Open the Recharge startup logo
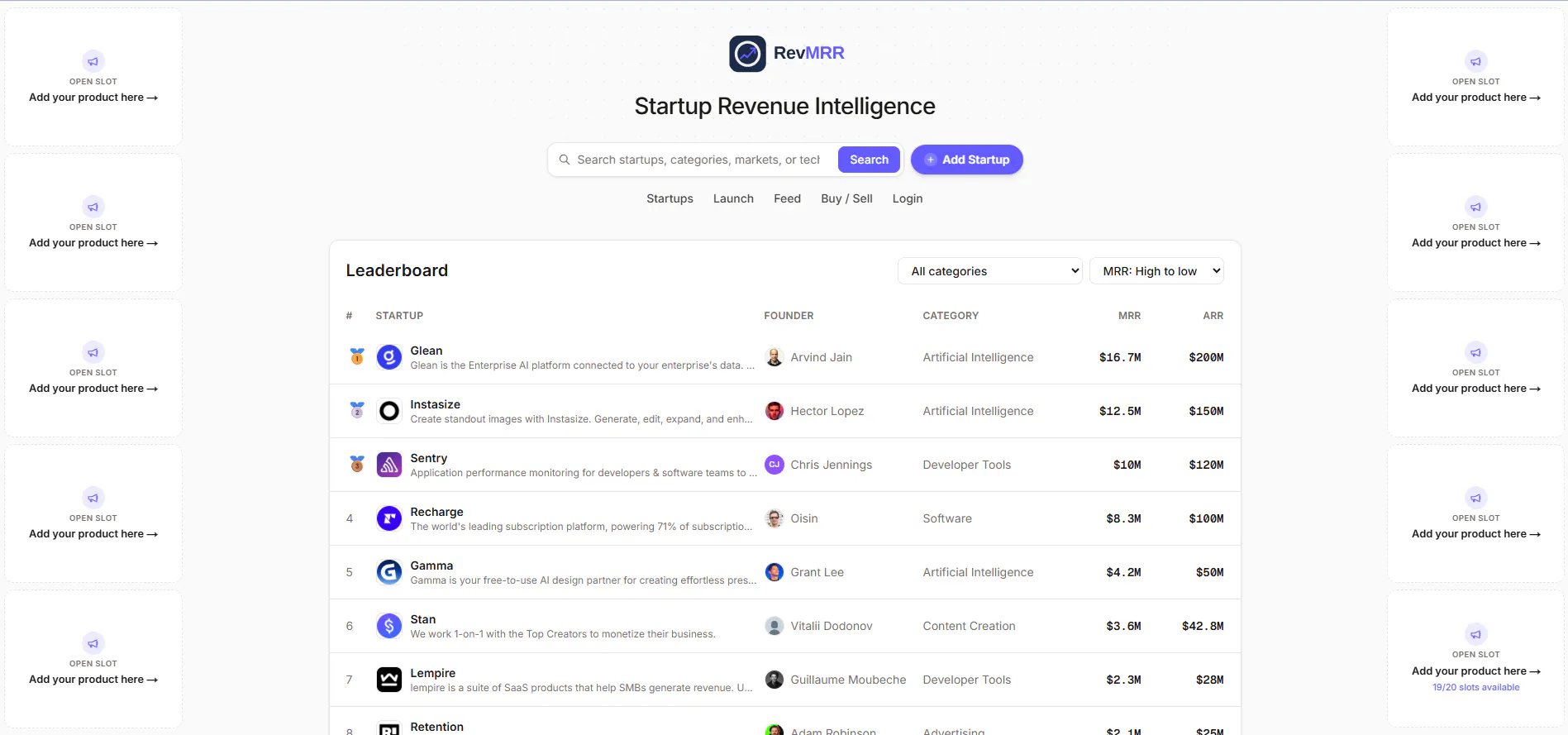The height and width of the screenshot is (735, 1568). (389, 518)
